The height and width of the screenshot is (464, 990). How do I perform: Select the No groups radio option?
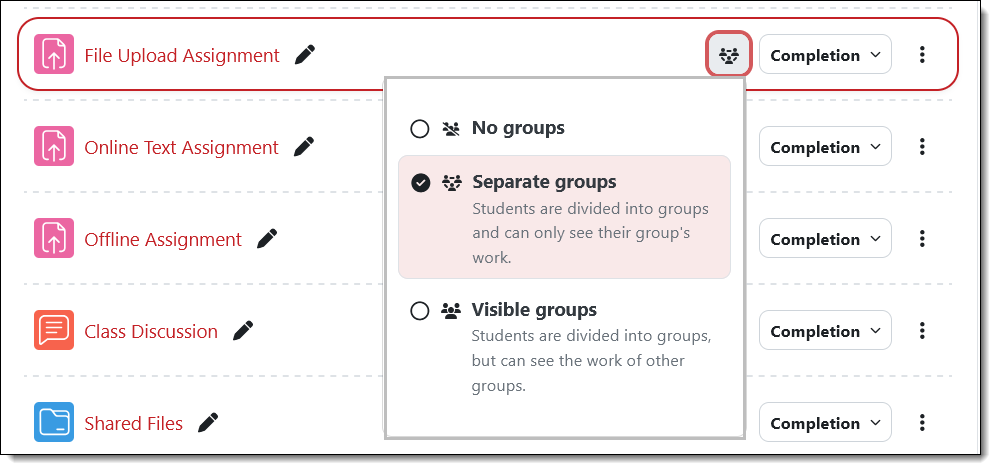pos(420,129)
